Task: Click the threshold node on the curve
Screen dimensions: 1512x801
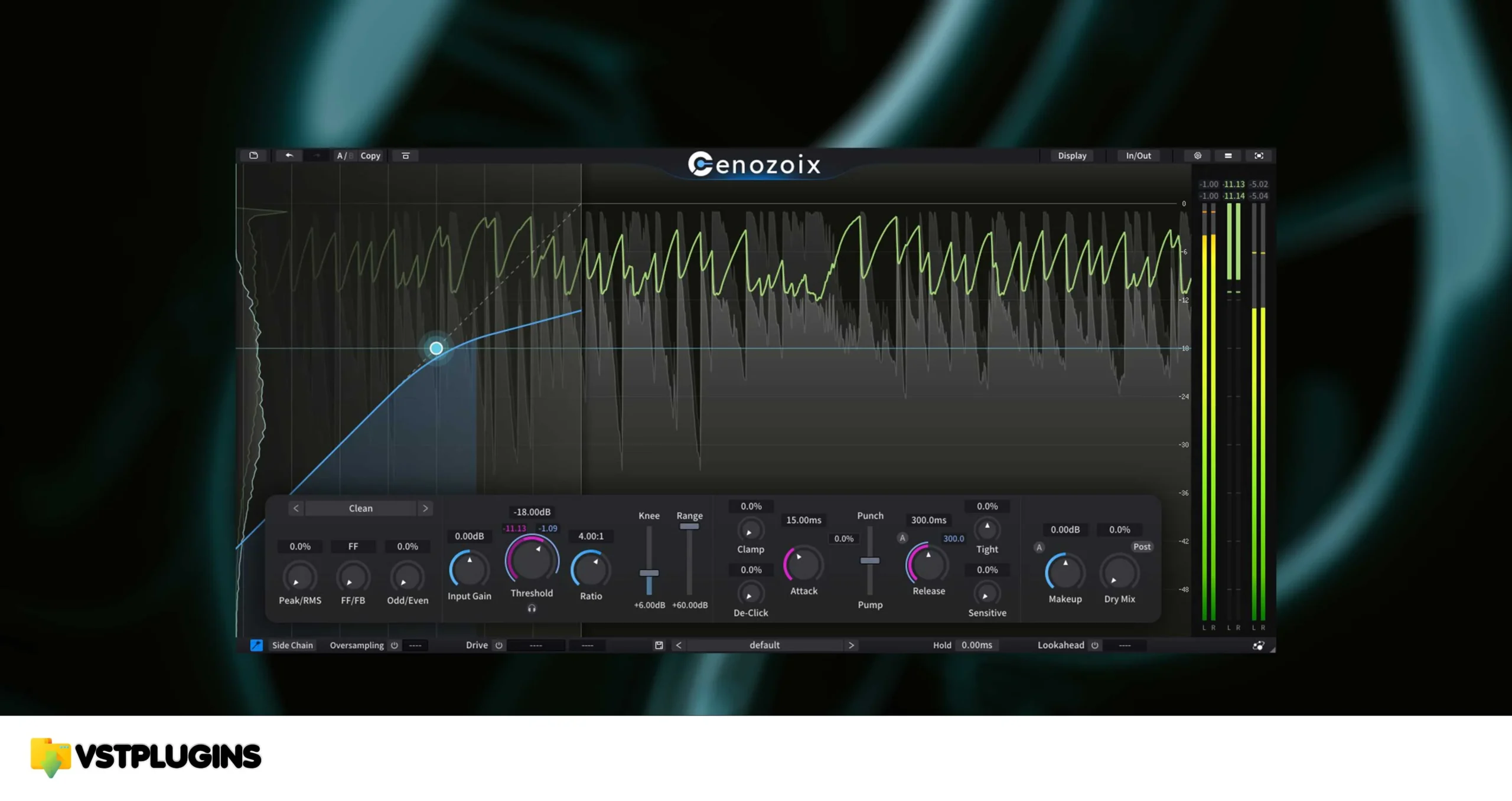Action: point(436,348)
